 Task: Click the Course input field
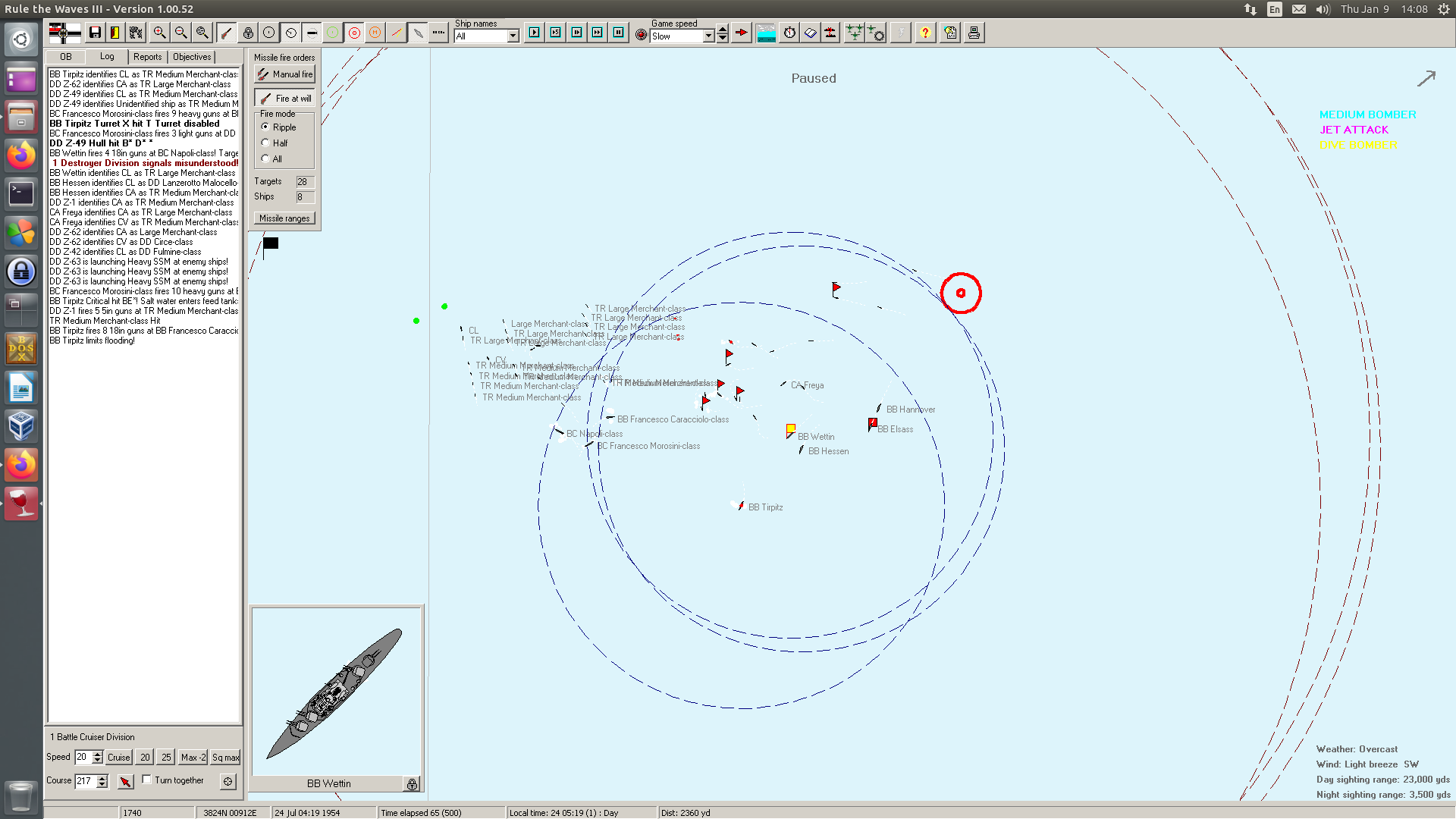(x=86, y=781)
